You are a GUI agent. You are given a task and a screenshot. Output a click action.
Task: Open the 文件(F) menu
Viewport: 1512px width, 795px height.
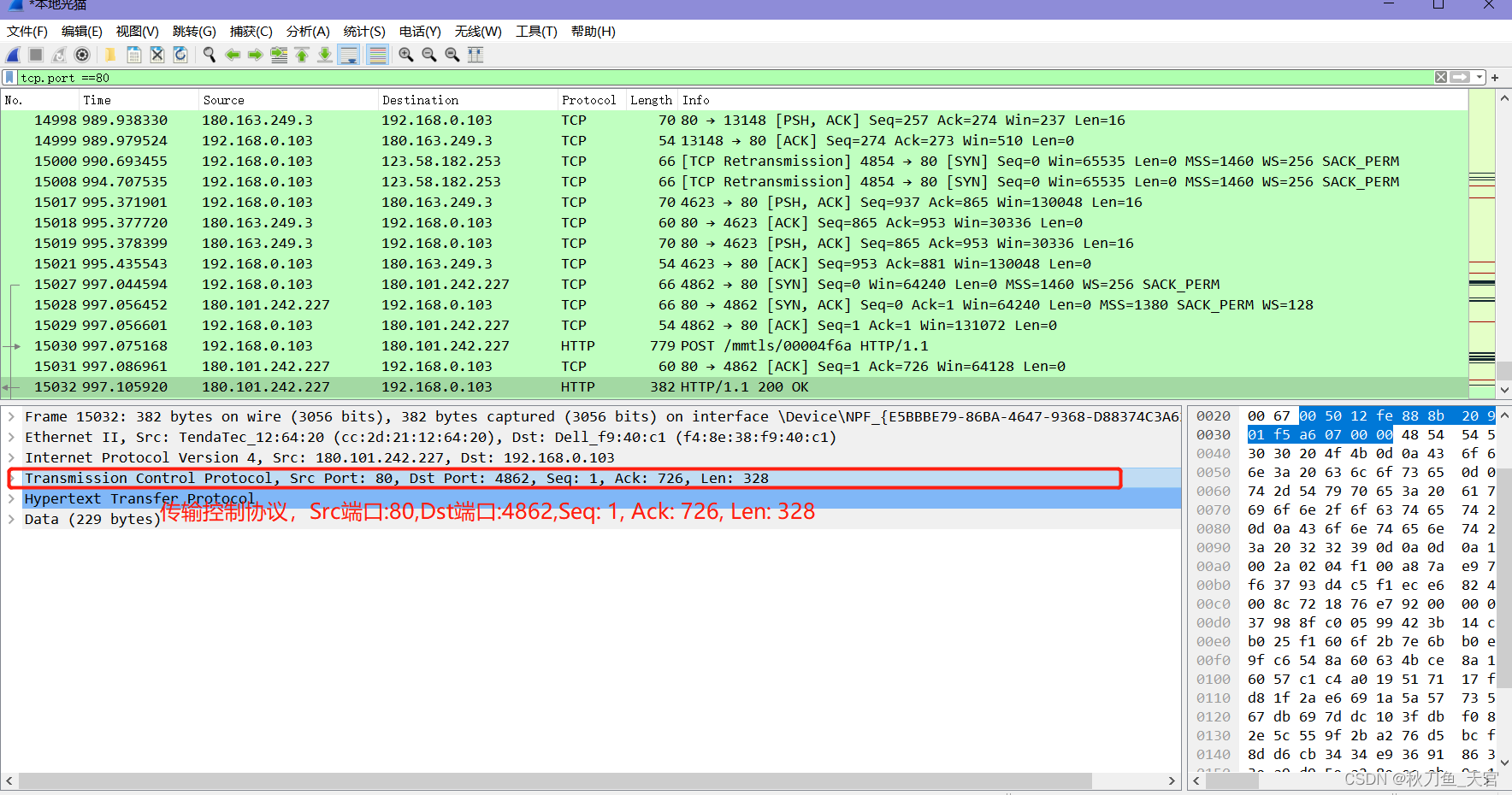pyautogui.click(x=27, y=32)
